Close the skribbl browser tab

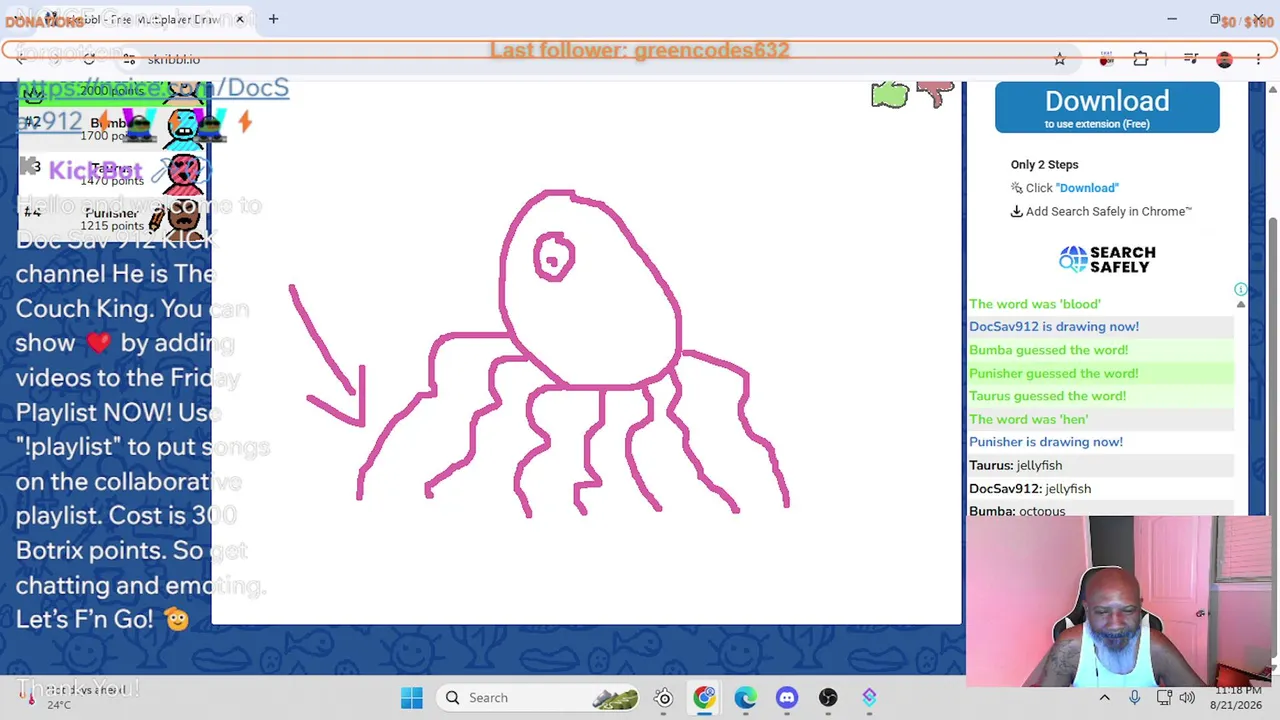click(239, 19)
